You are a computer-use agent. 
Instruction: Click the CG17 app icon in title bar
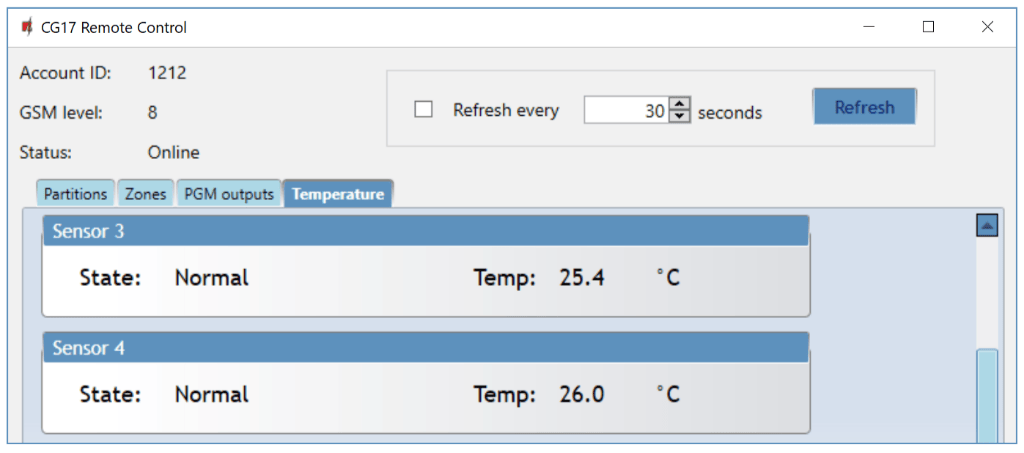click(x=27, y=27)
